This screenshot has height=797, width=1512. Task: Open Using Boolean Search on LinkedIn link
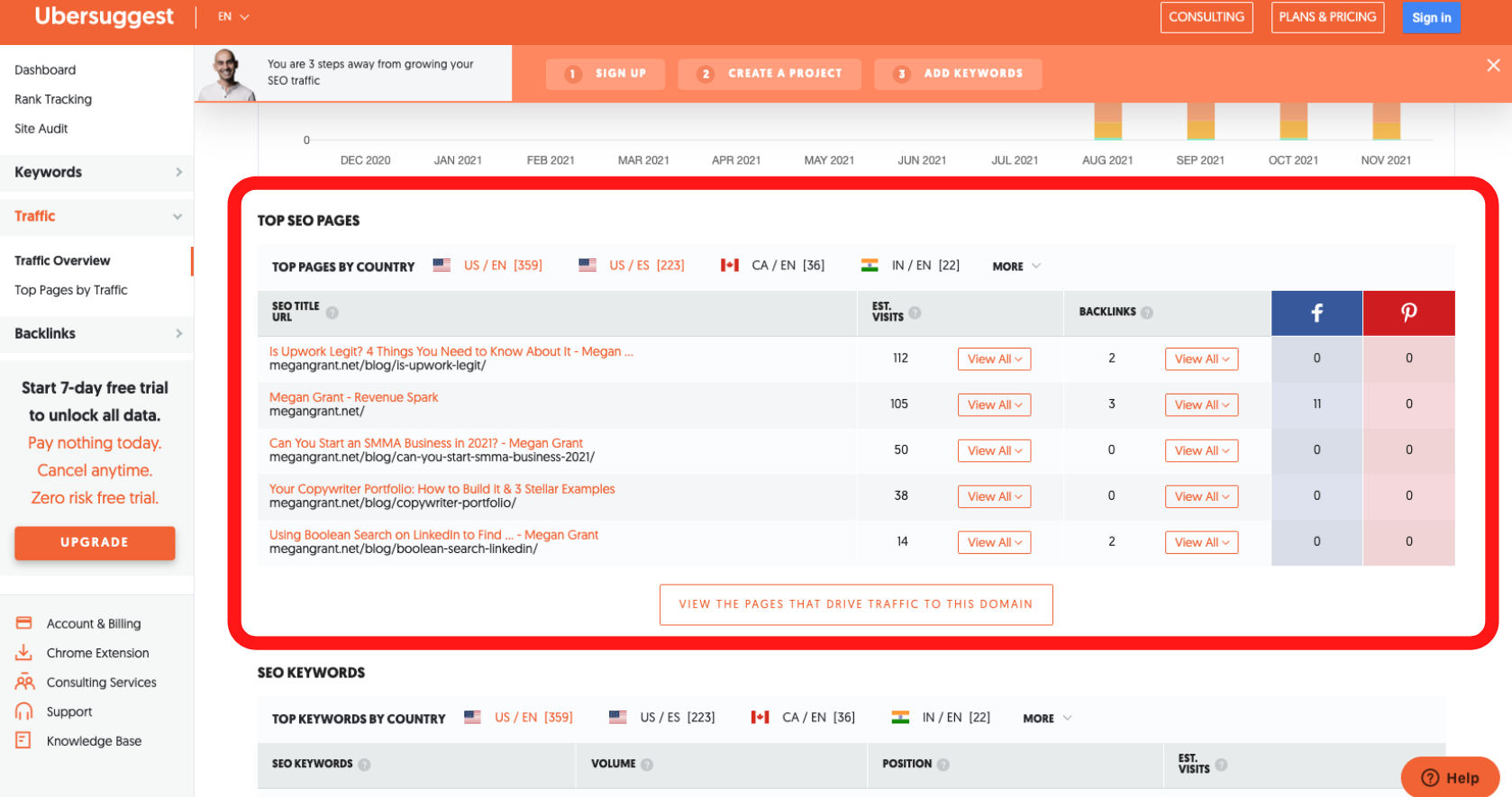tap(433, 535)
